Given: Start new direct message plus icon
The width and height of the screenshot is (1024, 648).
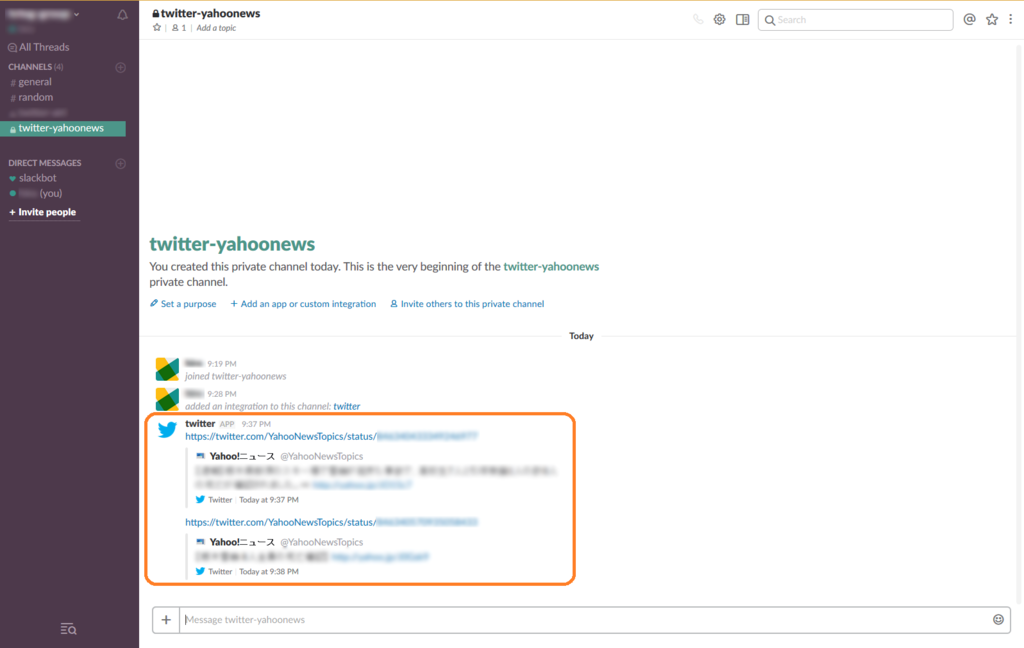Looking at the screenshot, I should coord(120,163).
